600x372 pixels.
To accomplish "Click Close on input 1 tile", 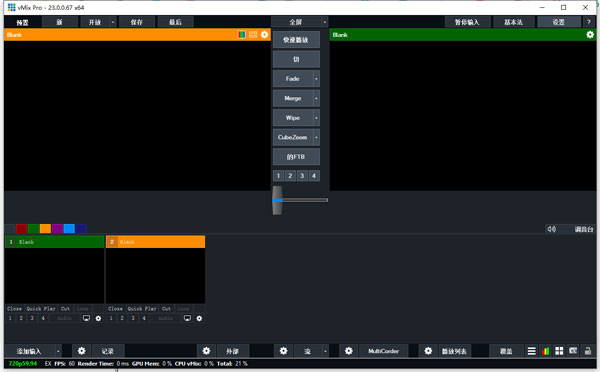I will coord(15,308).
